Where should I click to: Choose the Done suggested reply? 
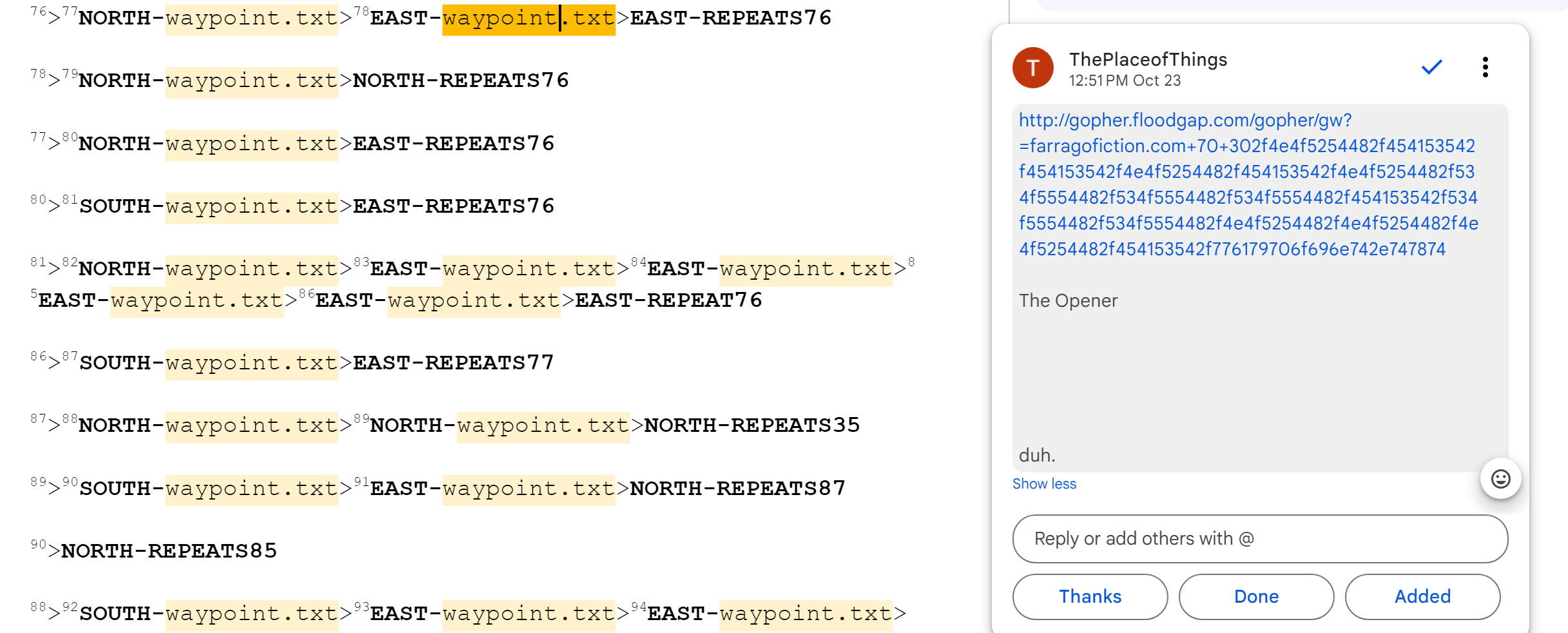tap(1256, 596)
